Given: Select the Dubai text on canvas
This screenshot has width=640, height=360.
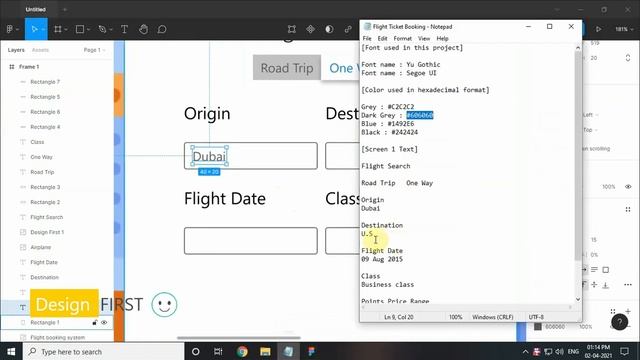Looking at the screenshot, I should point(209,156).
